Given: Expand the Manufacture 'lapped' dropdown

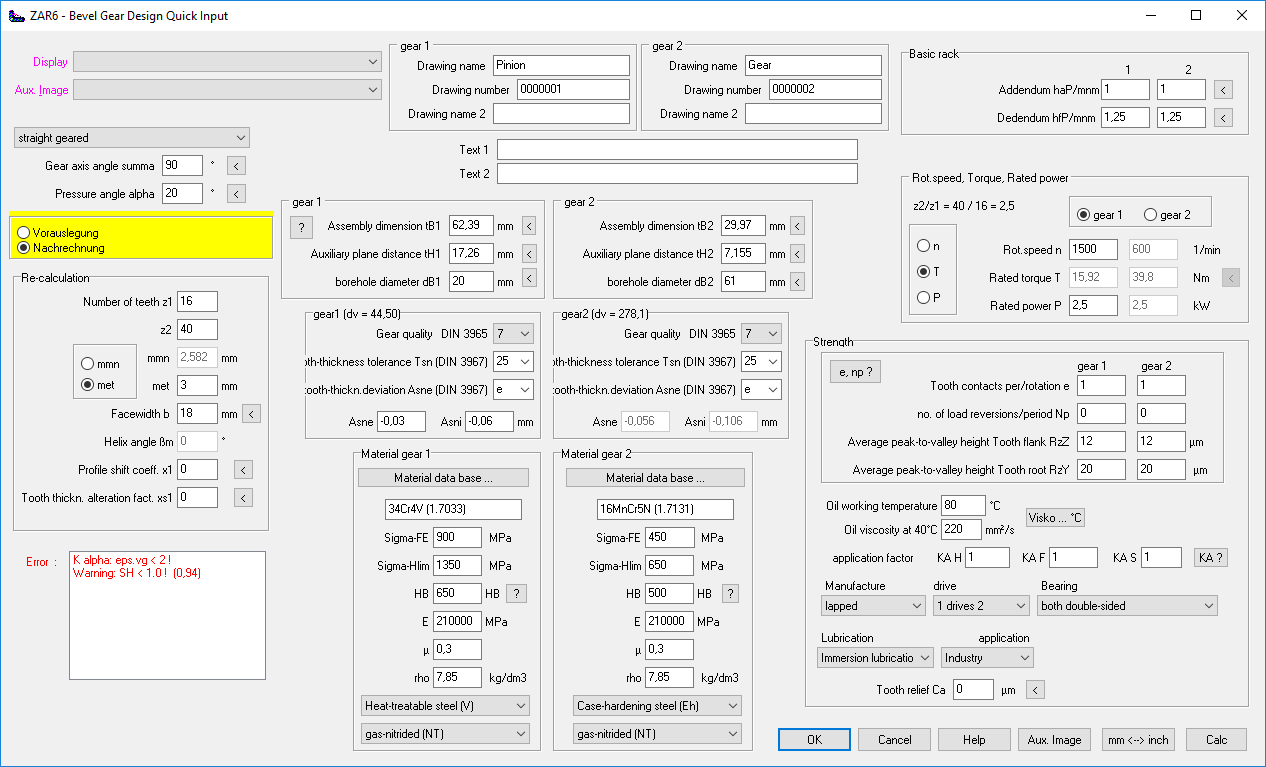Looking at the screenshot, I should pyautogui.click(x=874, y=605).
